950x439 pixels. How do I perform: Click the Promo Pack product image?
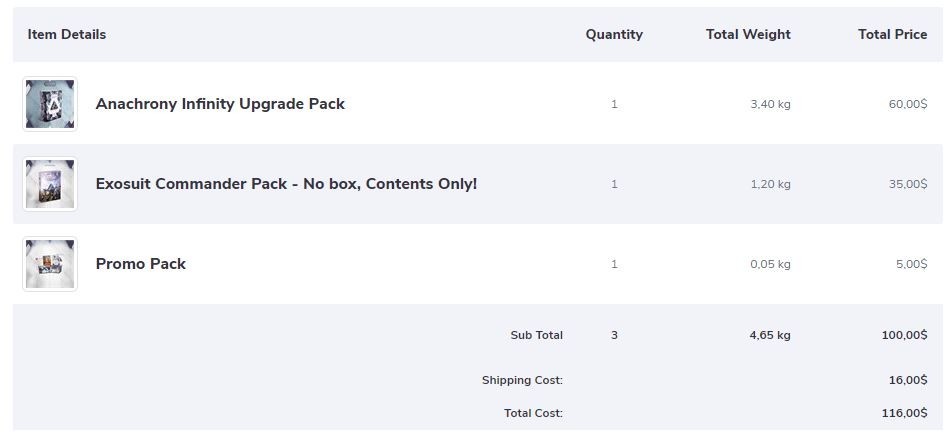coord(50,264)
